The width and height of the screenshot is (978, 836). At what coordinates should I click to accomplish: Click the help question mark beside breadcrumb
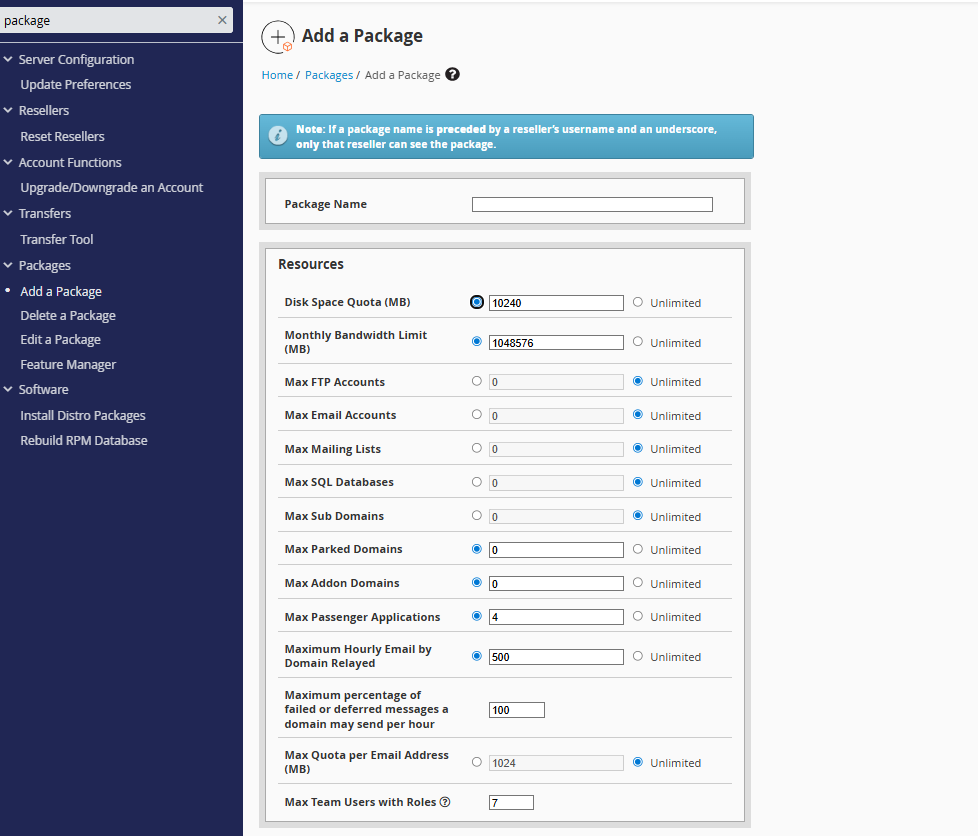453,75
